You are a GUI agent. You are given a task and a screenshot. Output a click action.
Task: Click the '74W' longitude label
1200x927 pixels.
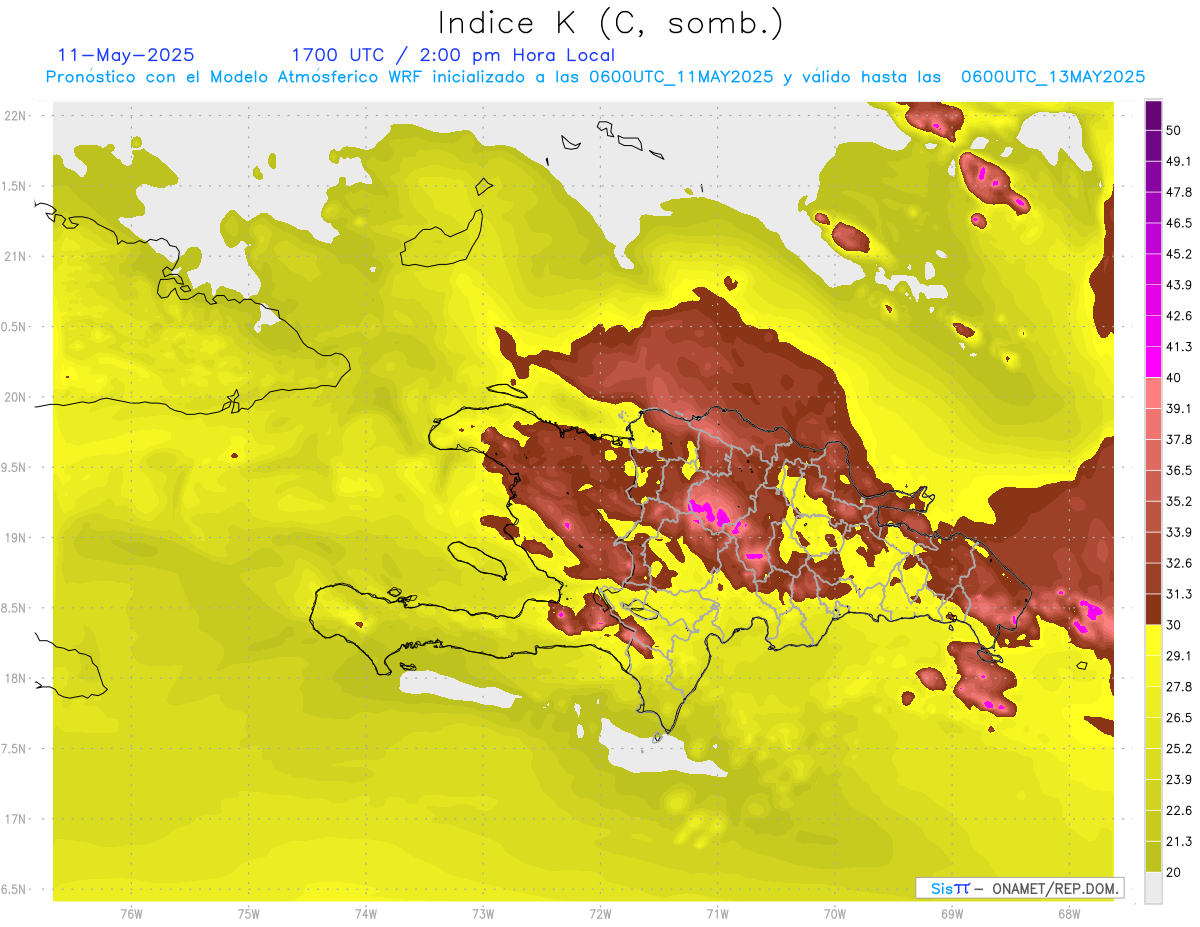(365, 913)
